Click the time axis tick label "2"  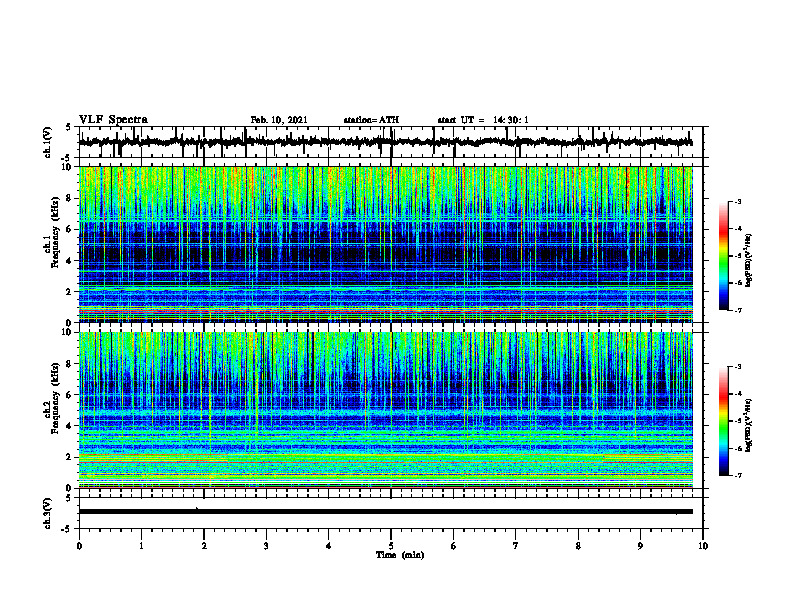(204, 546)
